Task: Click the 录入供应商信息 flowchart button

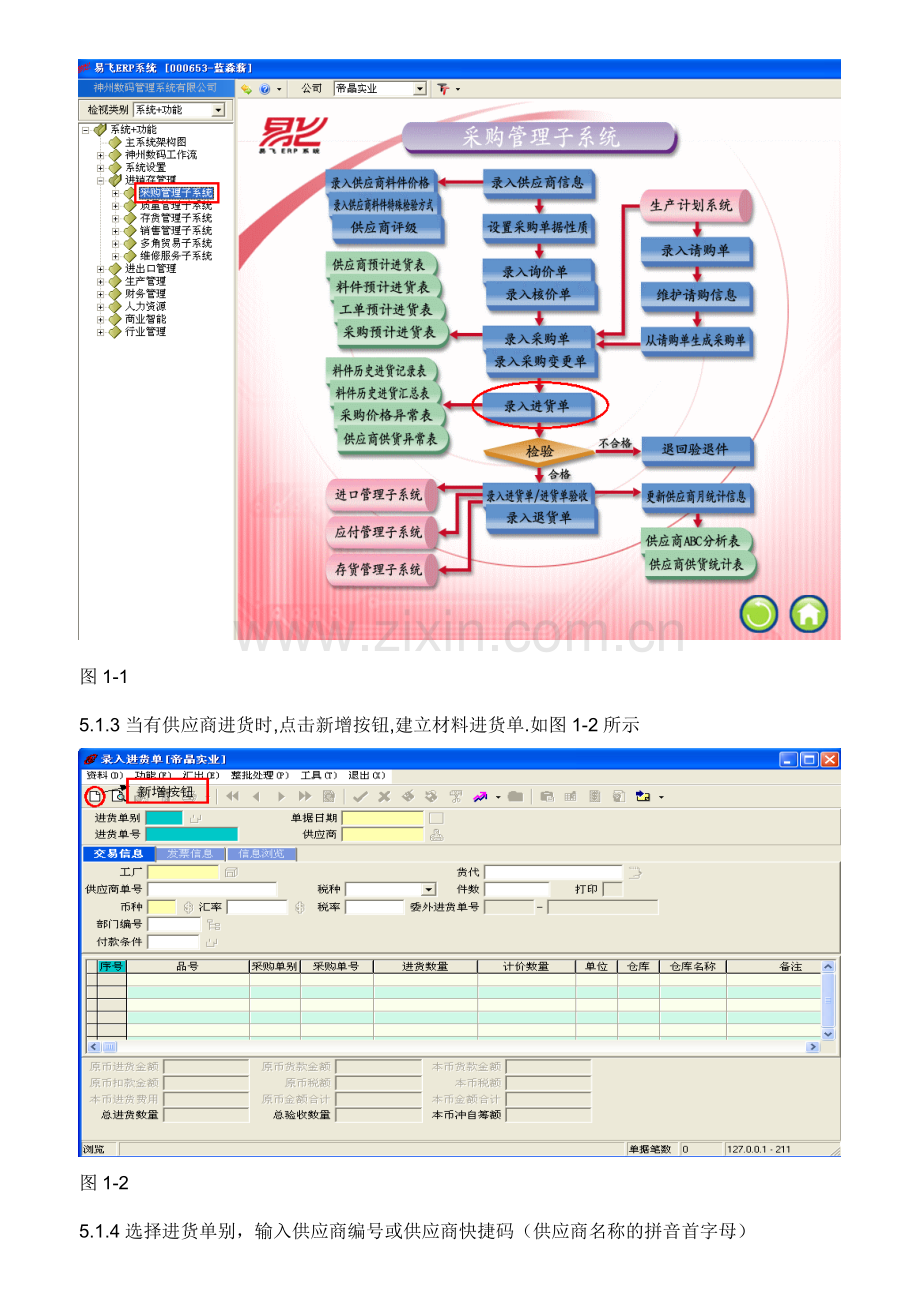Action: coord(537,183)
